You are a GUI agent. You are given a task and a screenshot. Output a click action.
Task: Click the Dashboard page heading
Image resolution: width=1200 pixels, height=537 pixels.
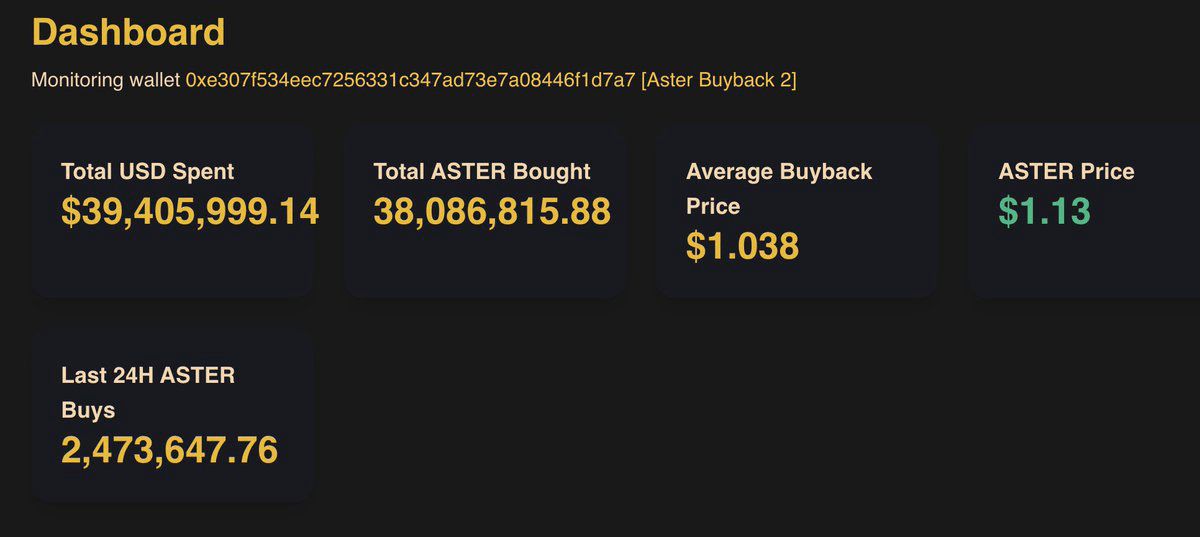click(128, 32)
